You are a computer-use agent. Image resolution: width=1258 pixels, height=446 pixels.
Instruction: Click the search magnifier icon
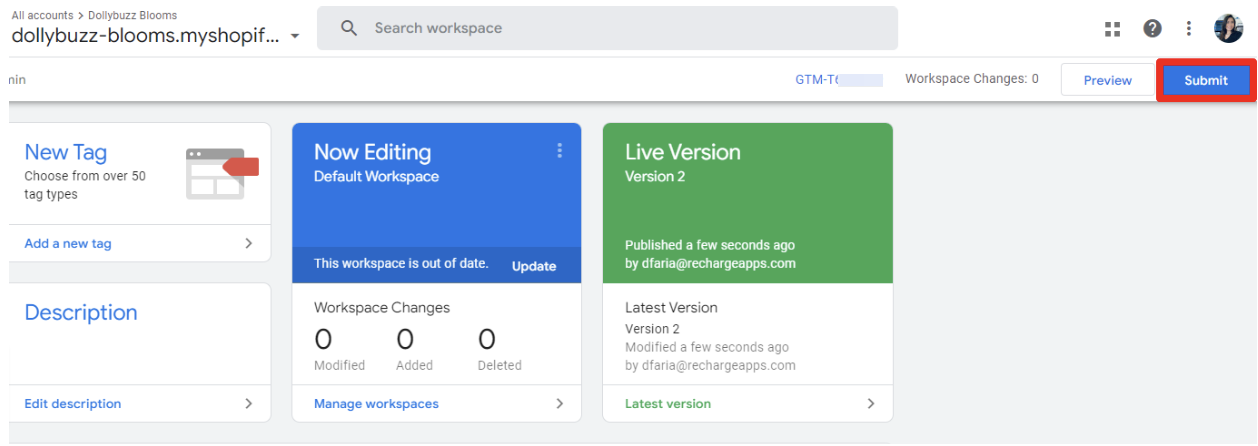(349, 28)
